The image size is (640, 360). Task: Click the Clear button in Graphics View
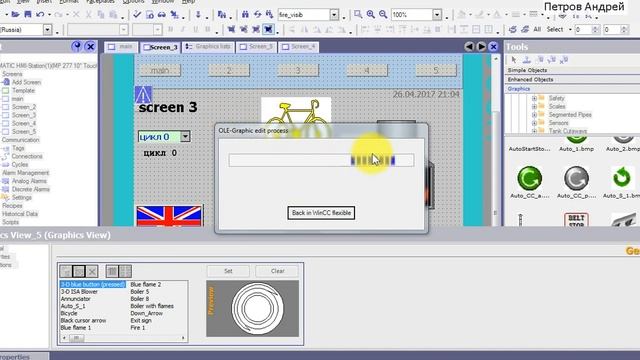(278, 271)
